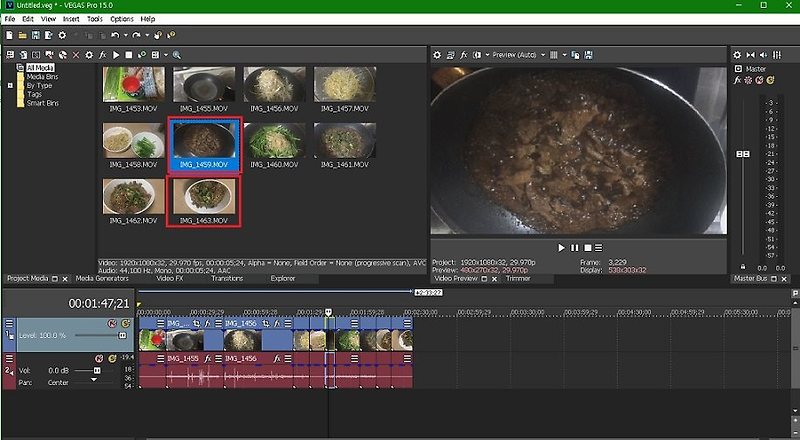Open Project Properties gear in main toolbar
This screenshot has width=800, height=440.
point(62,35)
